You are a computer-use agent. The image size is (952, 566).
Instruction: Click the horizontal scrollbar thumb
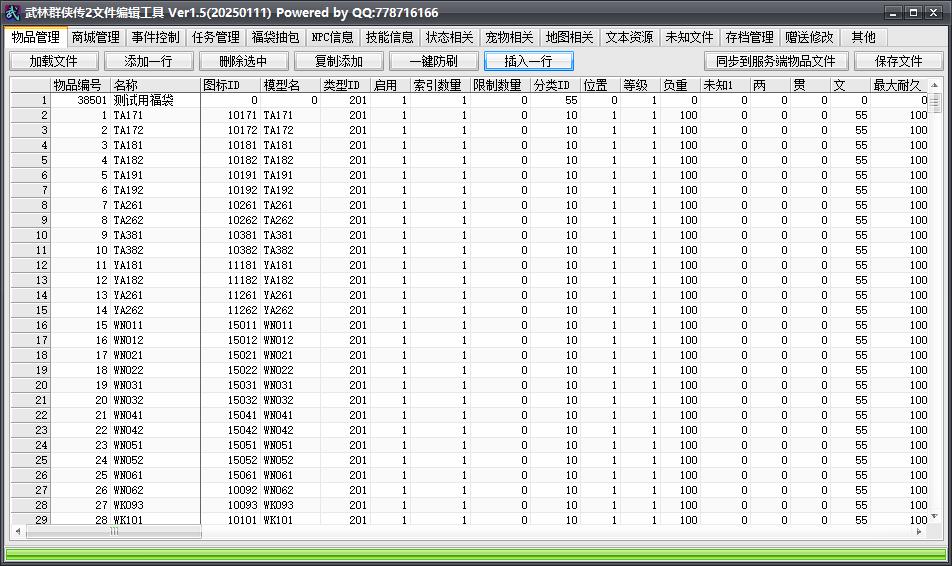pos(114,531)
